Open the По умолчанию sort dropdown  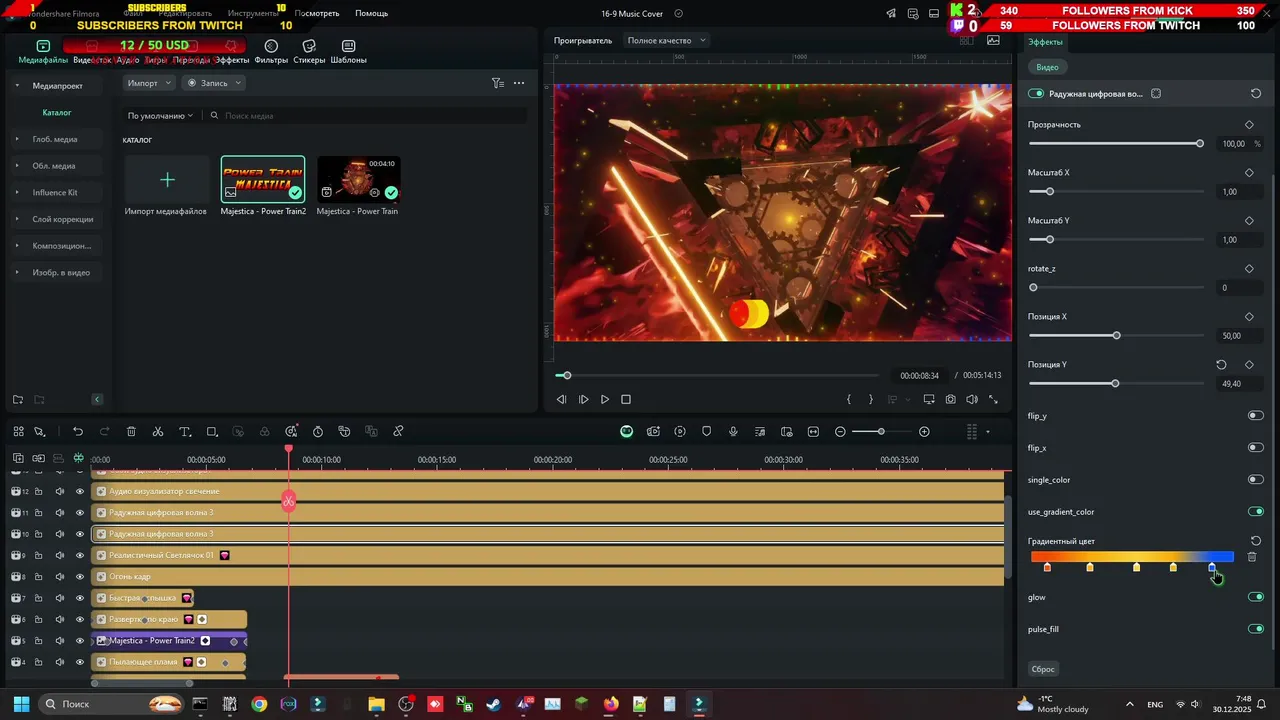160,116
